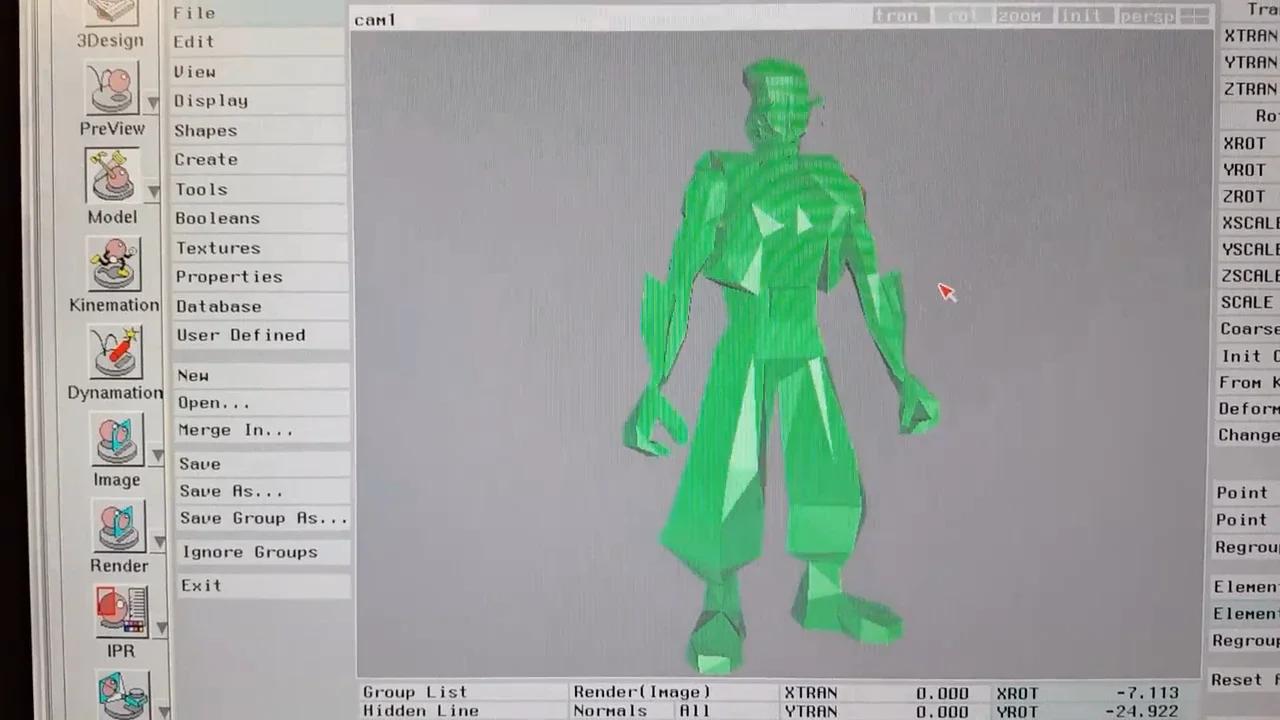Toggle persp mode on the cam1 viewport
The image size is (1280, 720).
pos(1147,15)
